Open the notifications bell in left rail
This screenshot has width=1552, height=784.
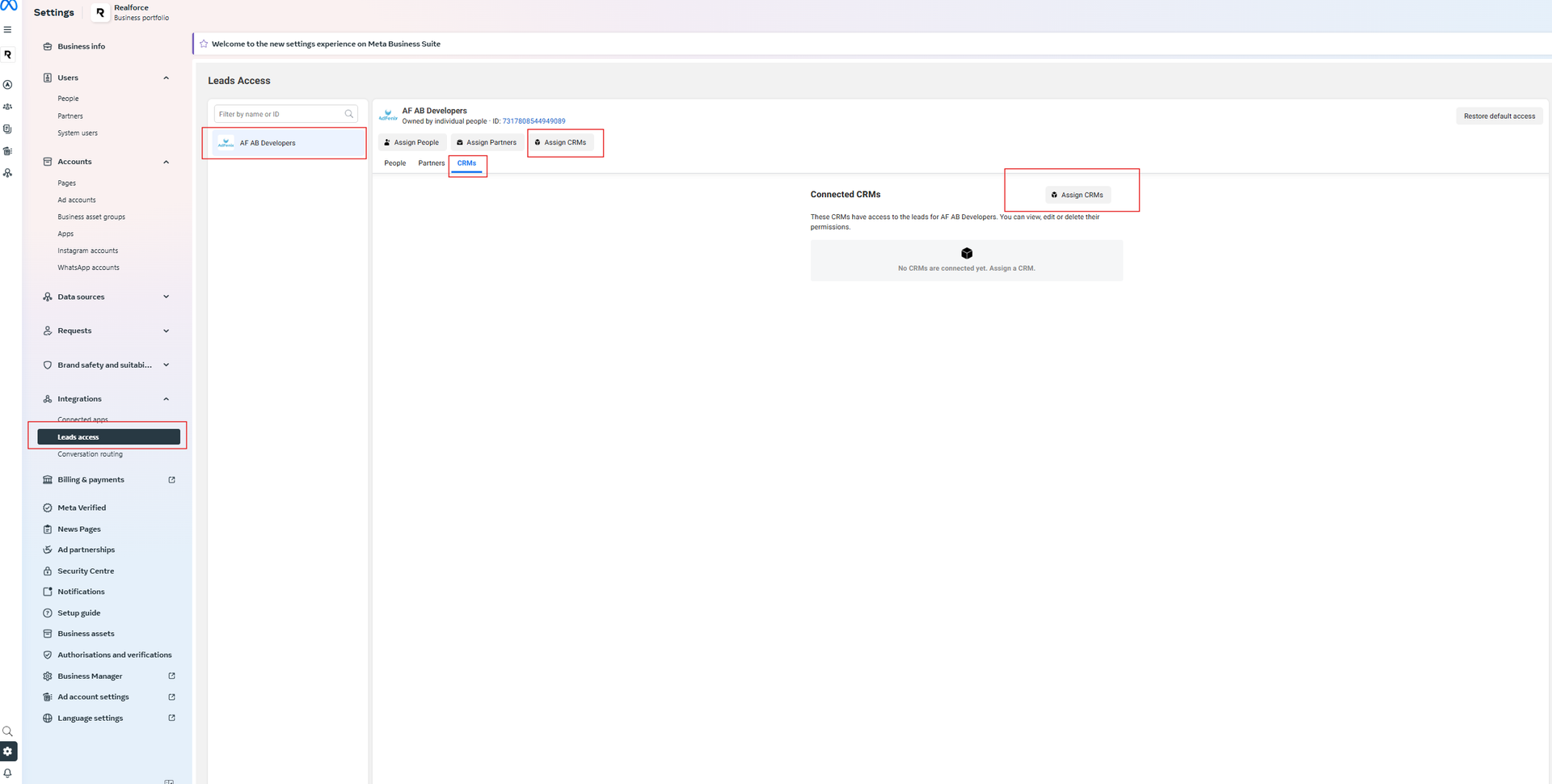click(8, 773)
